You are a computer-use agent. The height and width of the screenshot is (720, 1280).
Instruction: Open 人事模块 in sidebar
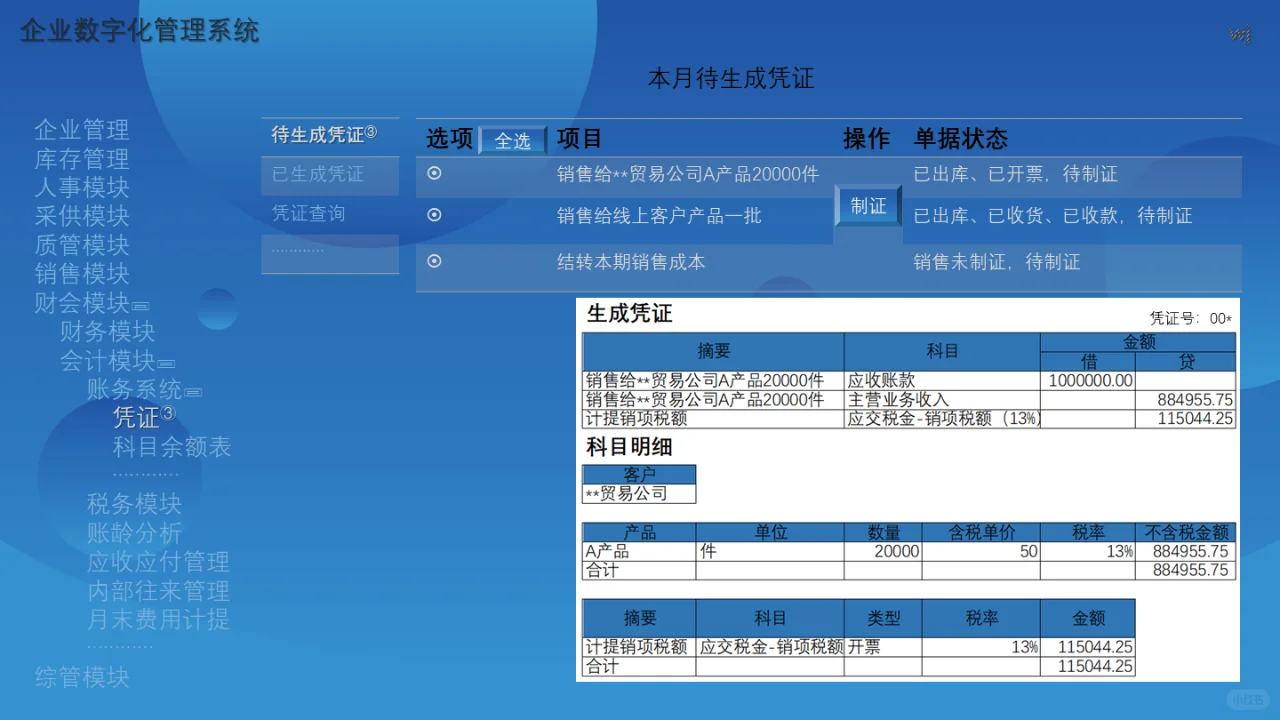(82, 187)
